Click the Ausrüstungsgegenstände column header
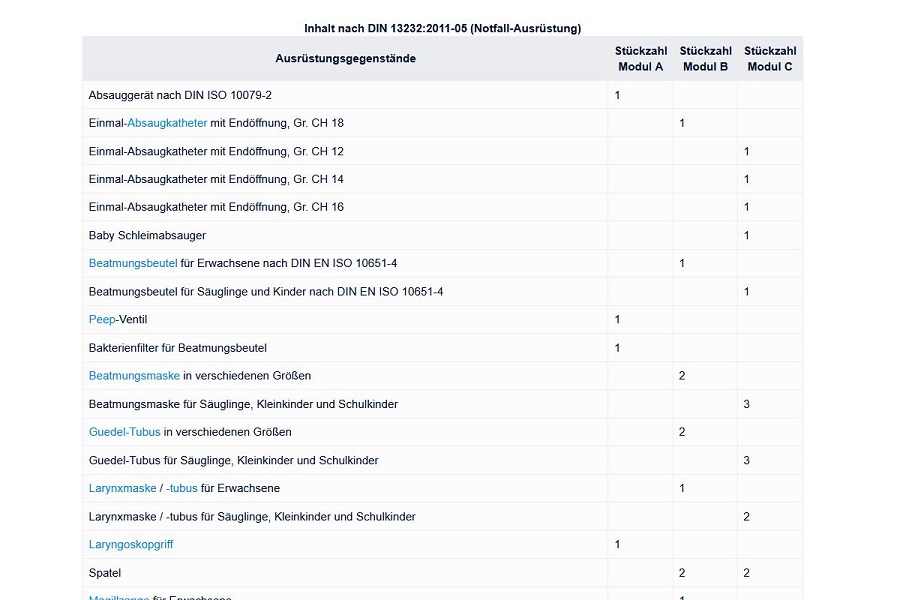The width and height of the screenshot is (900, 600). point(345,58)
